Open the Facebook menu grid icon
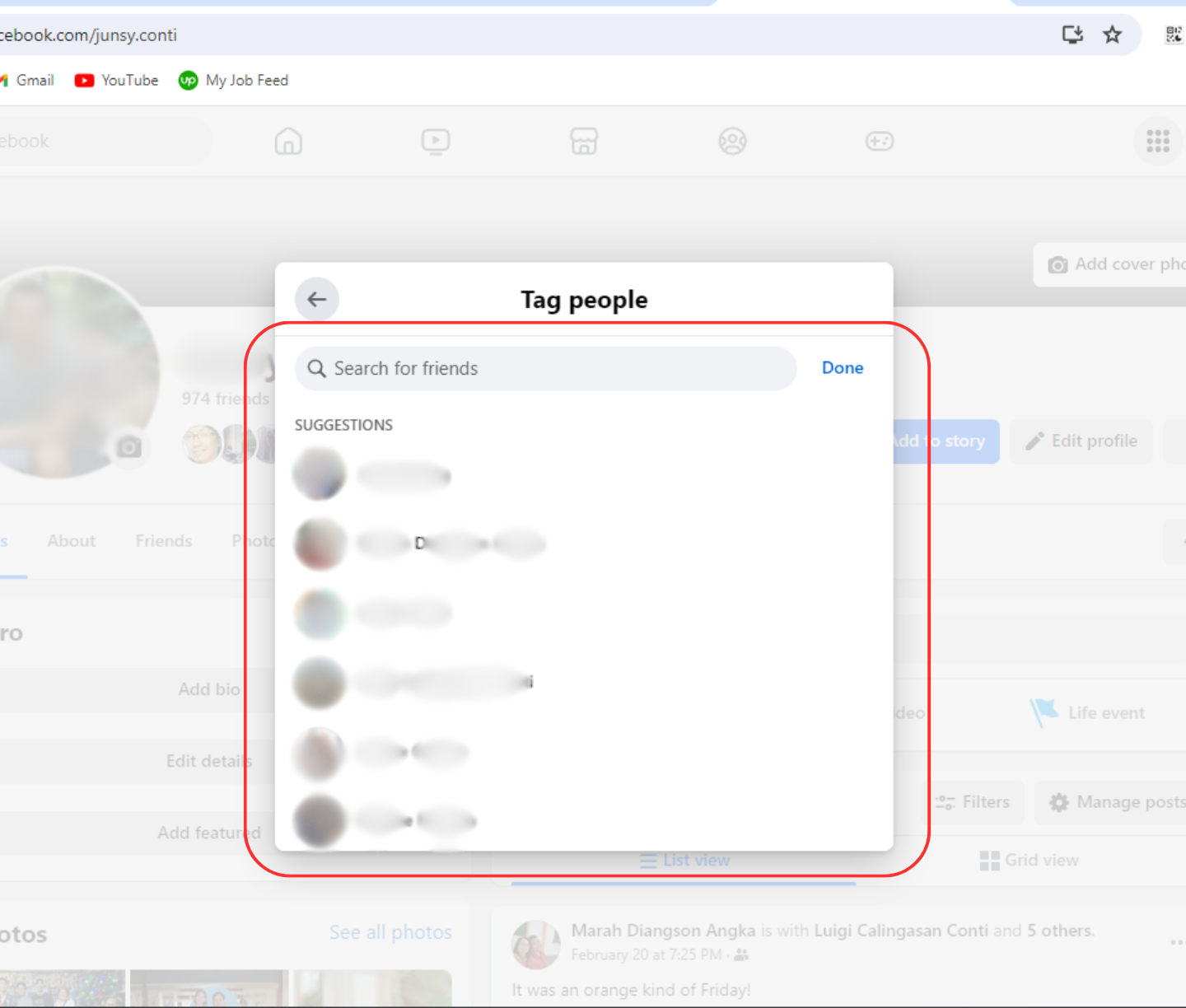 [x=1158, y=141]
